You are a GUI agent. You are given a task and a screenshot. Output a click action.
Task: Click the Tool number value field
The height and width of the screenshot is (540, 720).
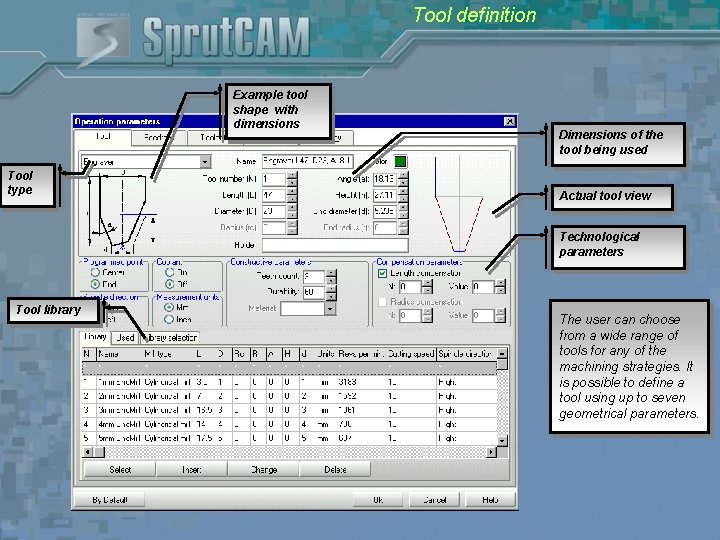click(x=274, y=179)
